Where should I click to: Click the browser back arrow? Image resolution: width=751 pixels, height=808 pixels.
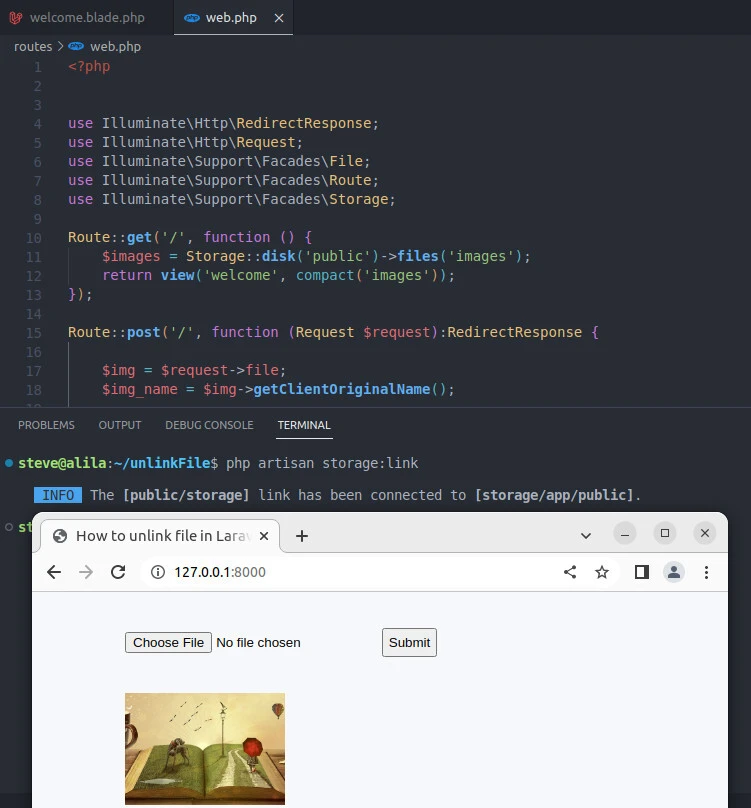(54, 572)
